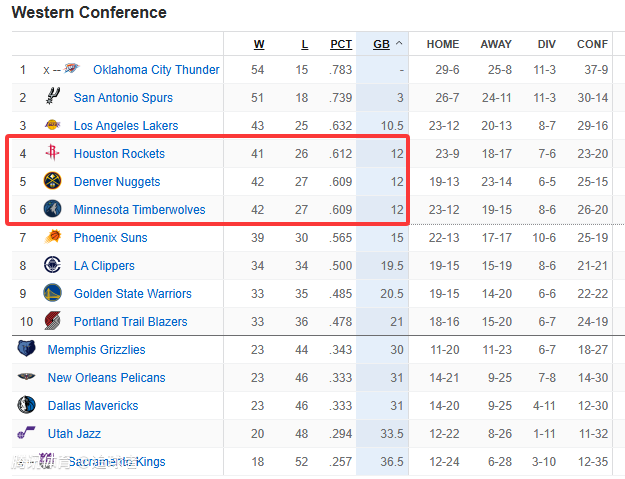
Task: Click the Los Angeles Lakers logo
Action: (x=52, y=126)
